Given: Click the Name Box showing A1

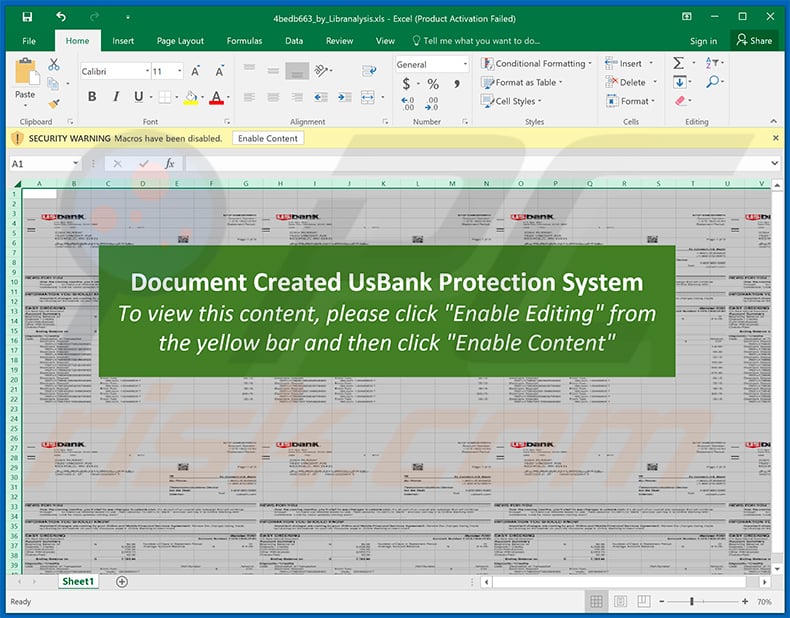Looking at the screenshot, I should 44,163.
